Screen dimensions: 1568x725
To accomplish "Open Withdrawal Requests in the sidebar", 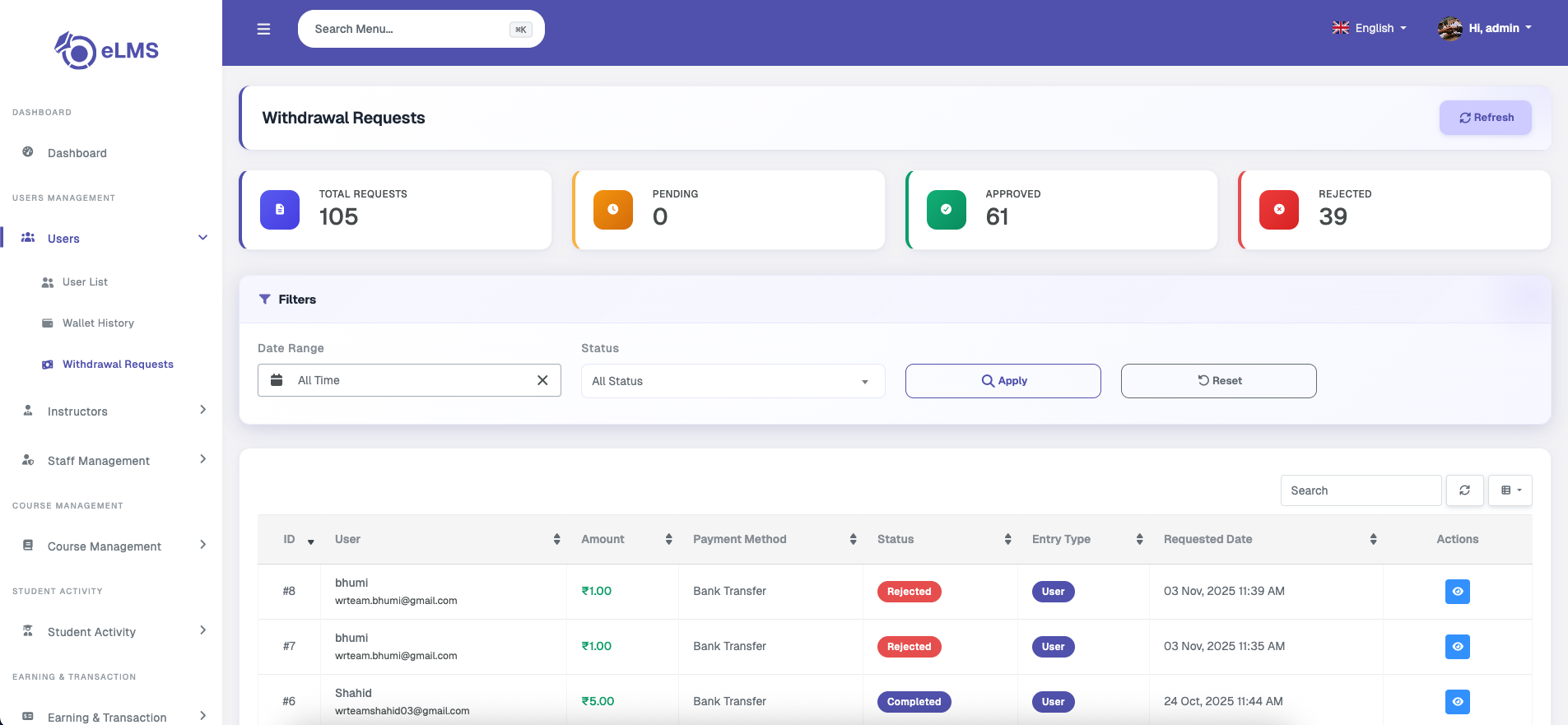I will point(118,365).
